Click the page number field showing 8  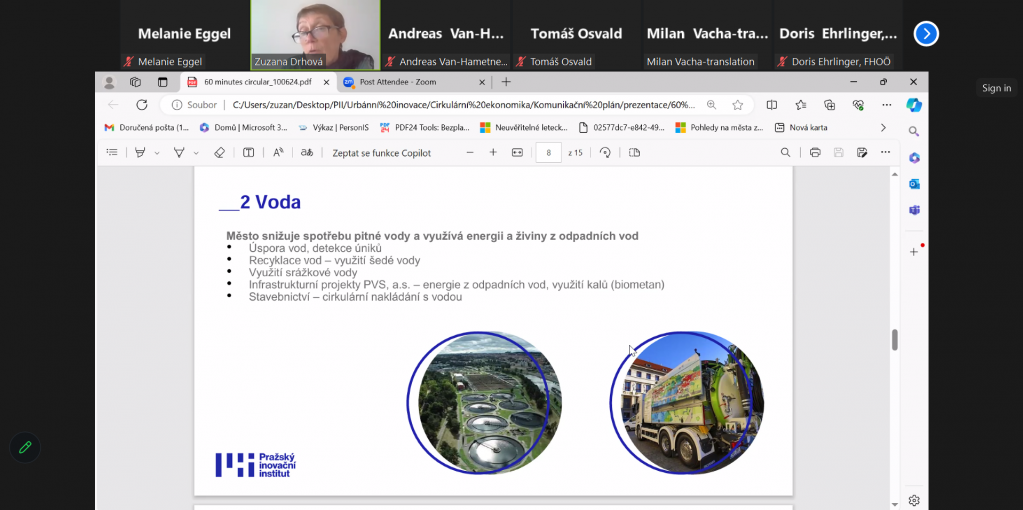[x=549, y=153]
